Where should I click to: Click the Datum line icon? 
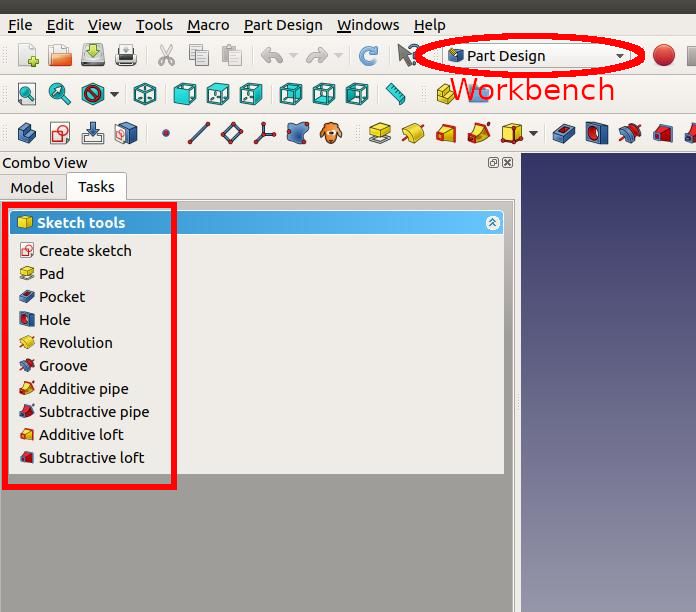tap(198, 133)
